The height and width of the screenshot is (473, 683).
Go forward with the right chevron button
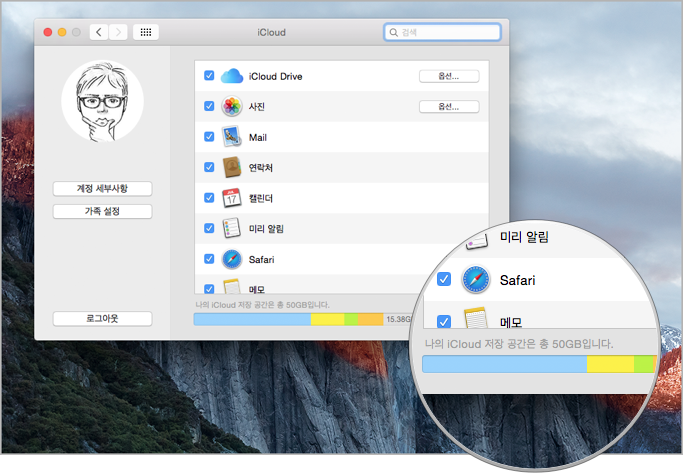tap(118, 32)
